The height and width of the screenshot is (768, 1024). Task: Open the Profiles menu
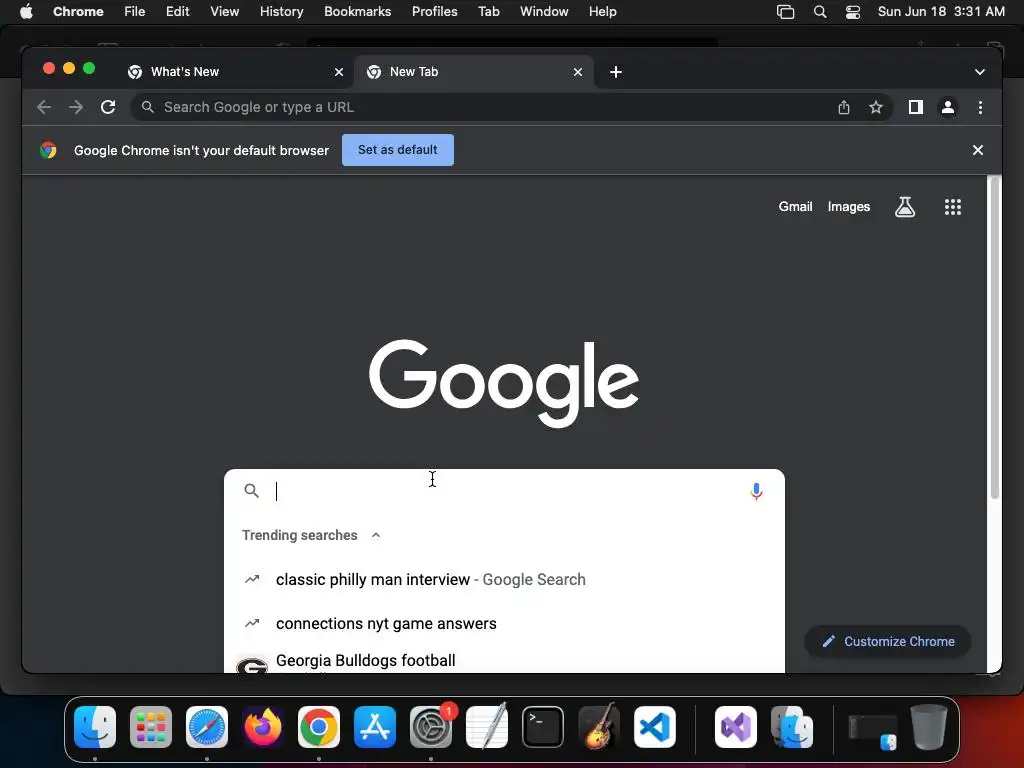tap(434, 12)
